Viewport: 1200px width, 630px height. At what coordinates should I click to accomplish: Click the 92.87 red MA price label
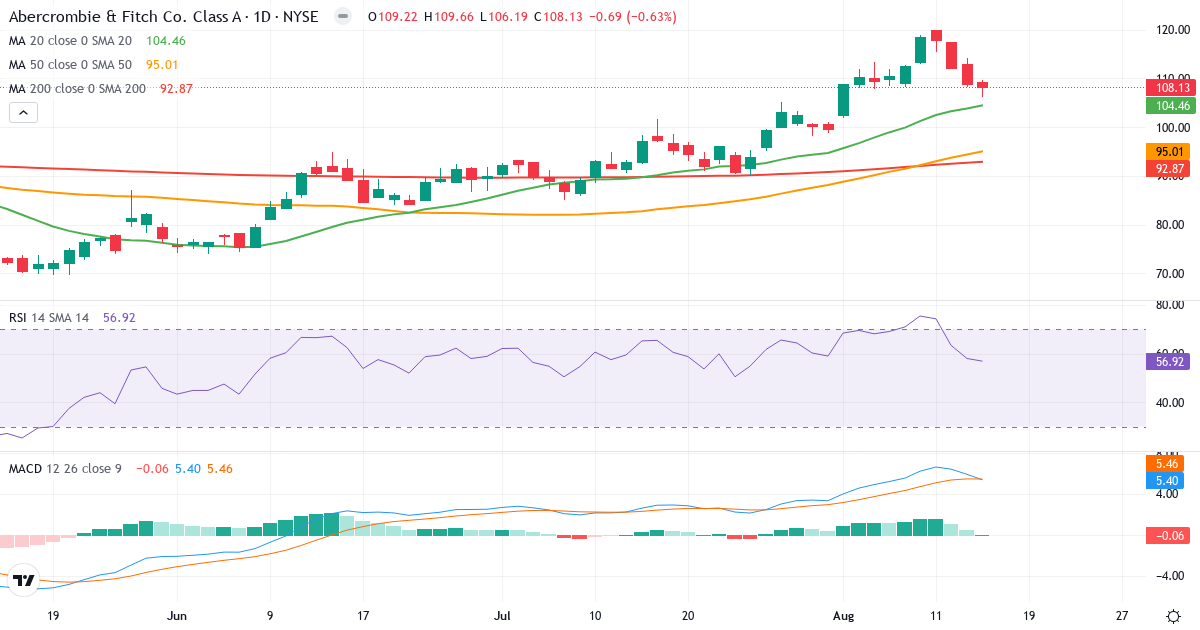pos(1167,169)
